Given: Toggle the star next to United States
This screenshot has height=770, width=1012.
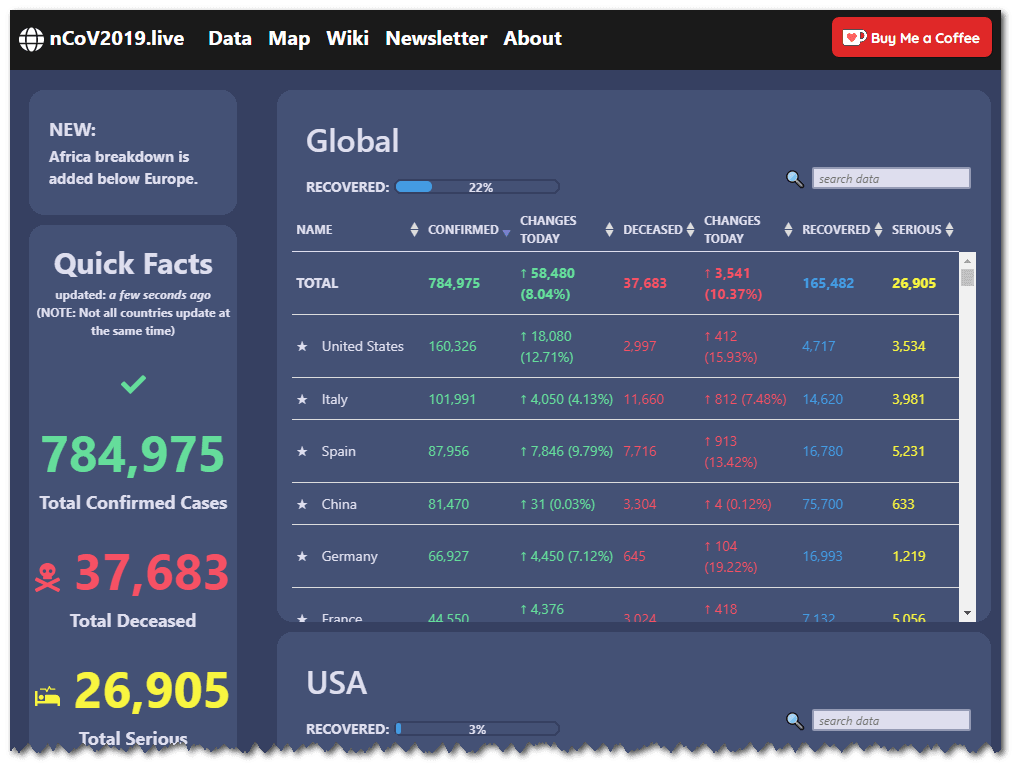Looking at the screenshot, I should 302,346.
